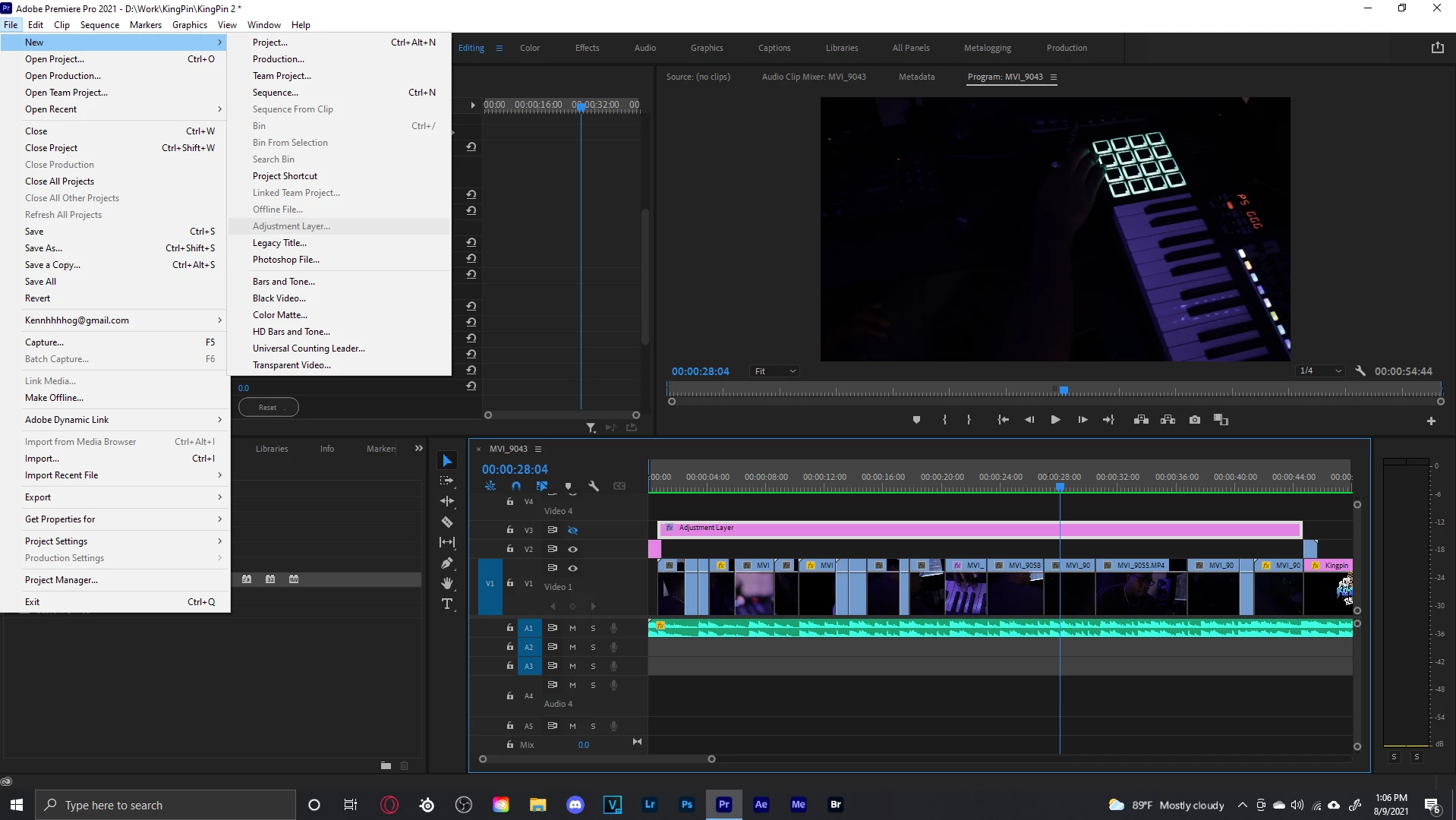The height and width of the screenshot is (820, 1456).
Task: Click the program timecode 00:00:28:04
Action: (x=700, y=371)
